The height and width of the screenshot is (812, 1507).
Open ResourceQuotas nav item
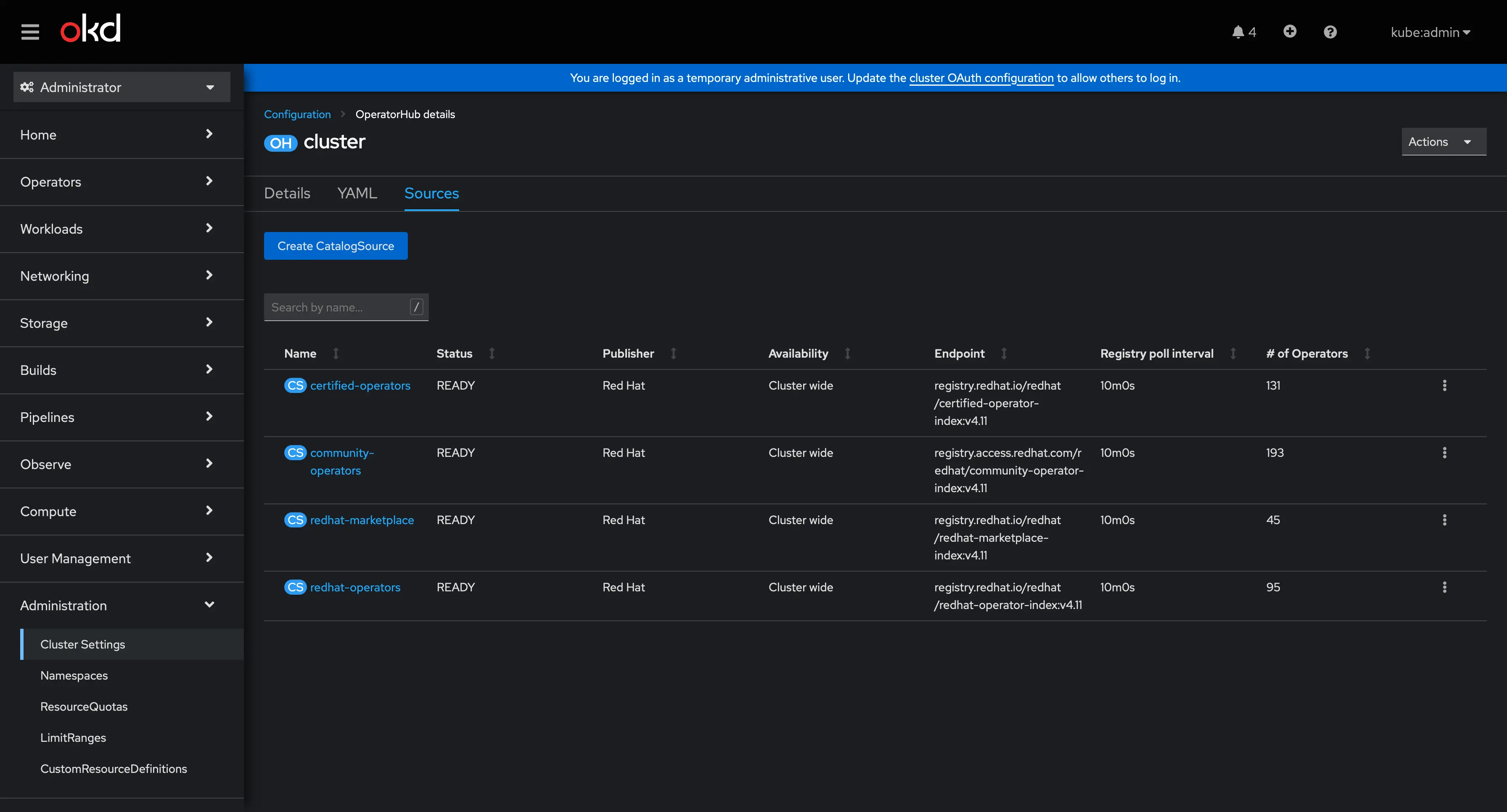(x=132, y=706)
